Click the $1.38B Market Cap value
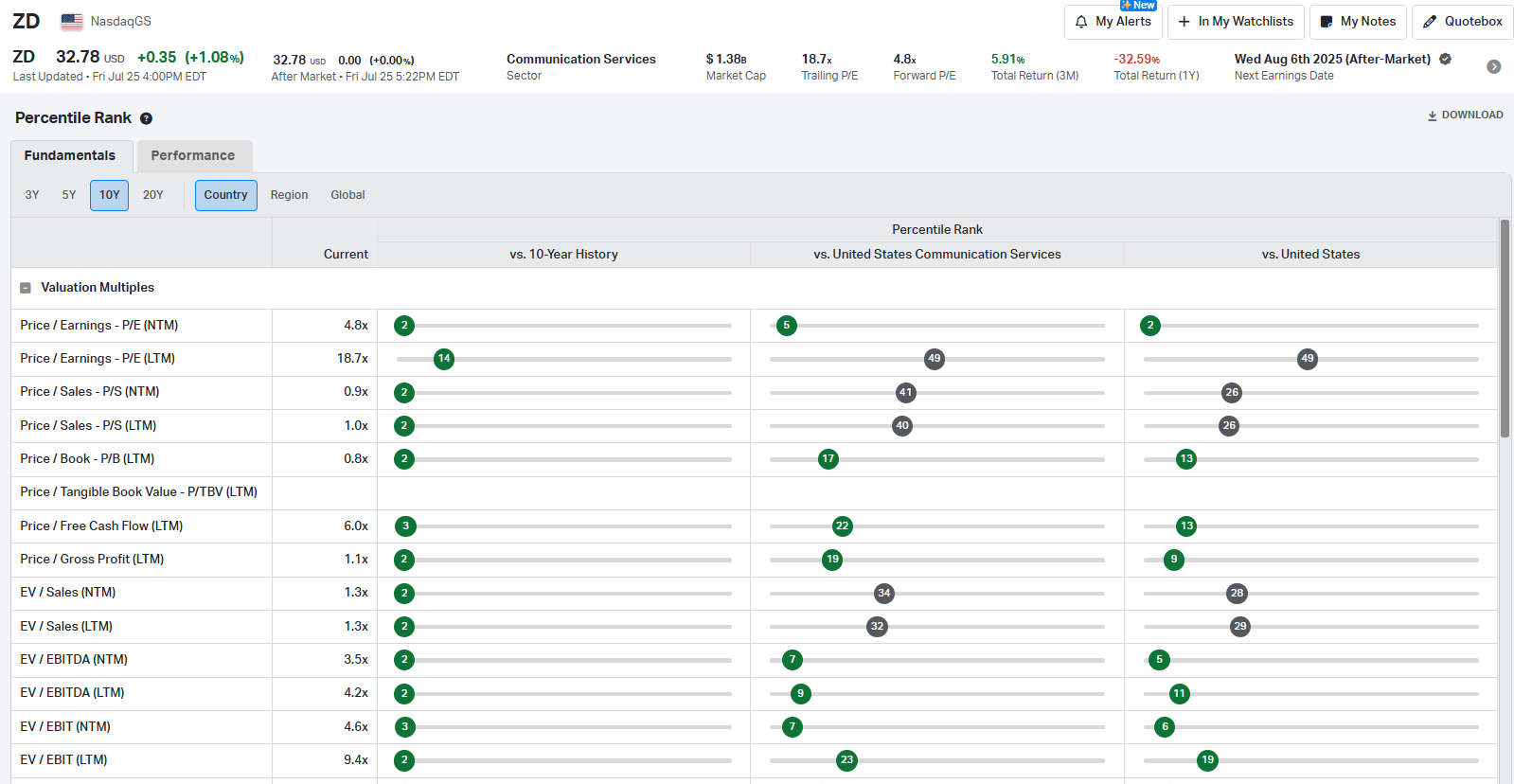This screenshot has height=784, width=1514. click(726, 59)
